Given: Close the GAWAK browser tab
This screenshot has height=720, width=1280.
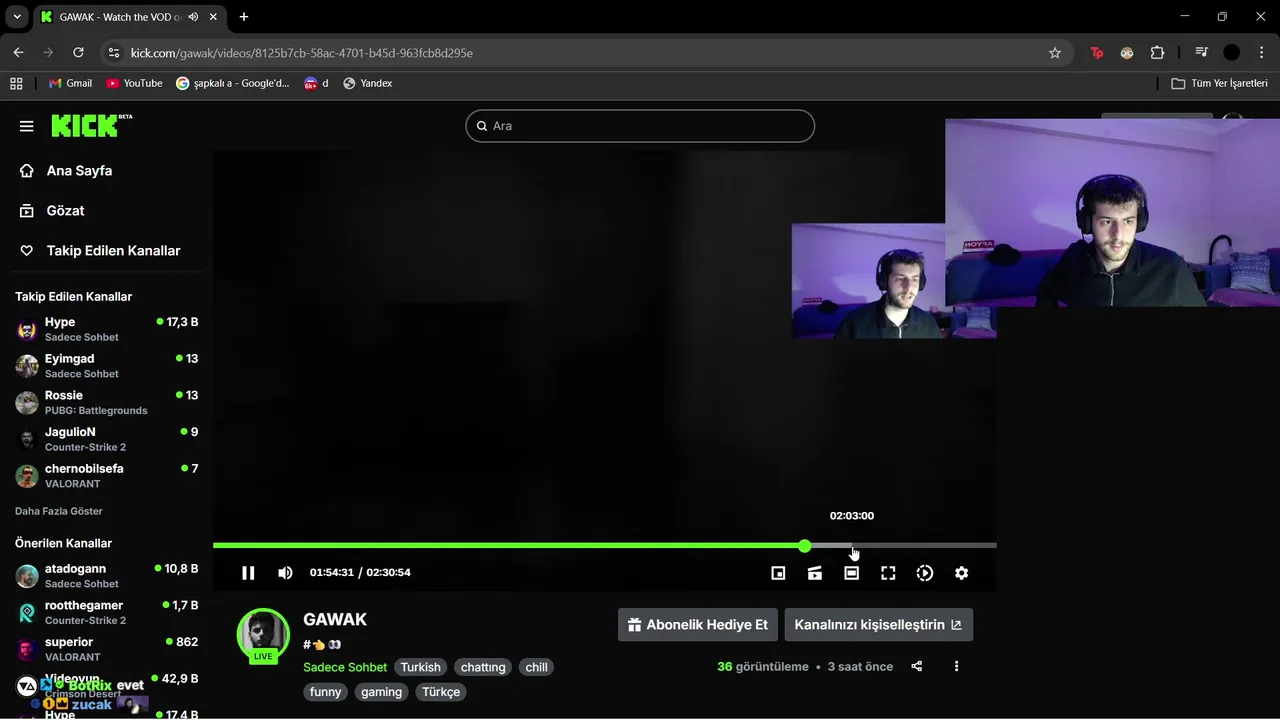Looking at the screenshot, I should pyautogui.click(x=215, y=17).
